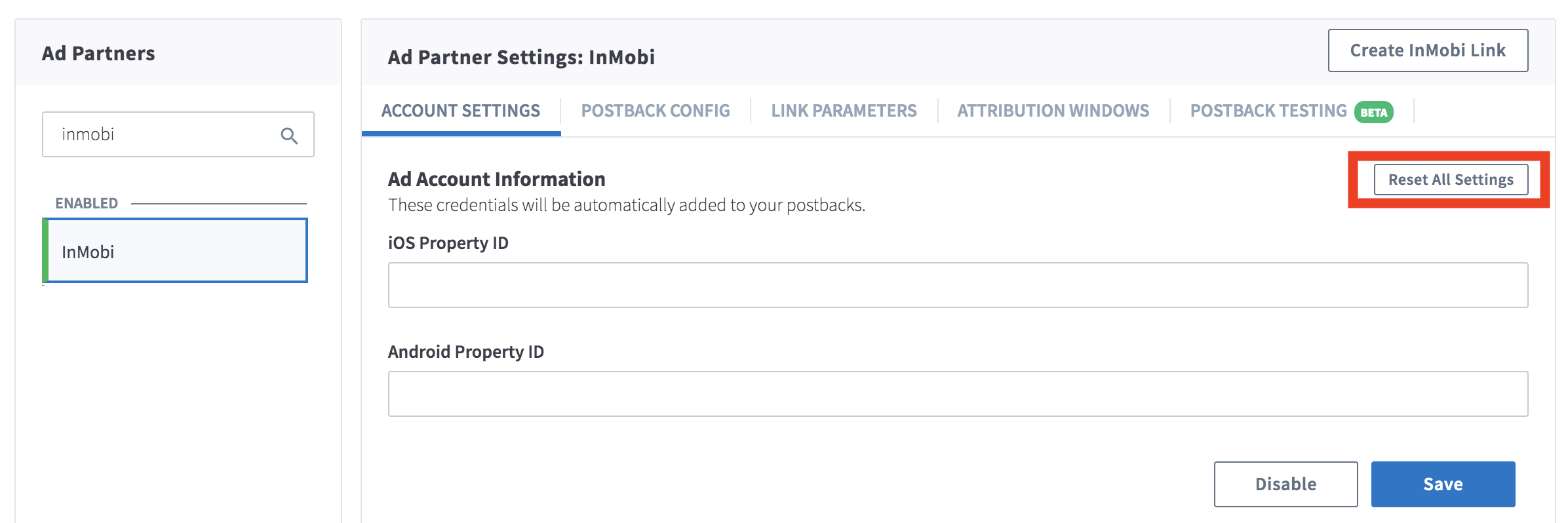Click into the Android Property ID field
This screenshot has width=1568, height=523.
click(x=958, y=394)
